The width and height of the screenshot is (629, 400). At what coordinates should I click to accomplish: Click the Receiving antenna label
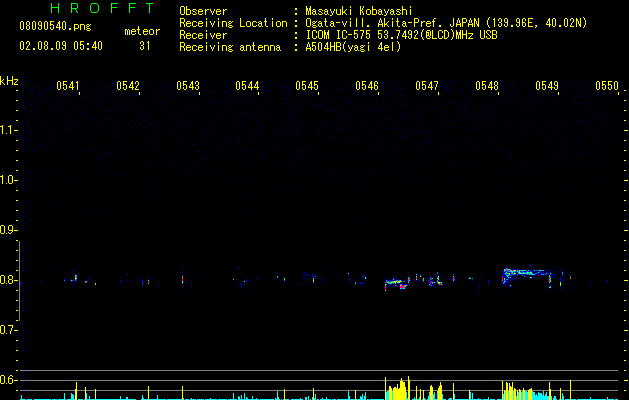tap(230, 47)
